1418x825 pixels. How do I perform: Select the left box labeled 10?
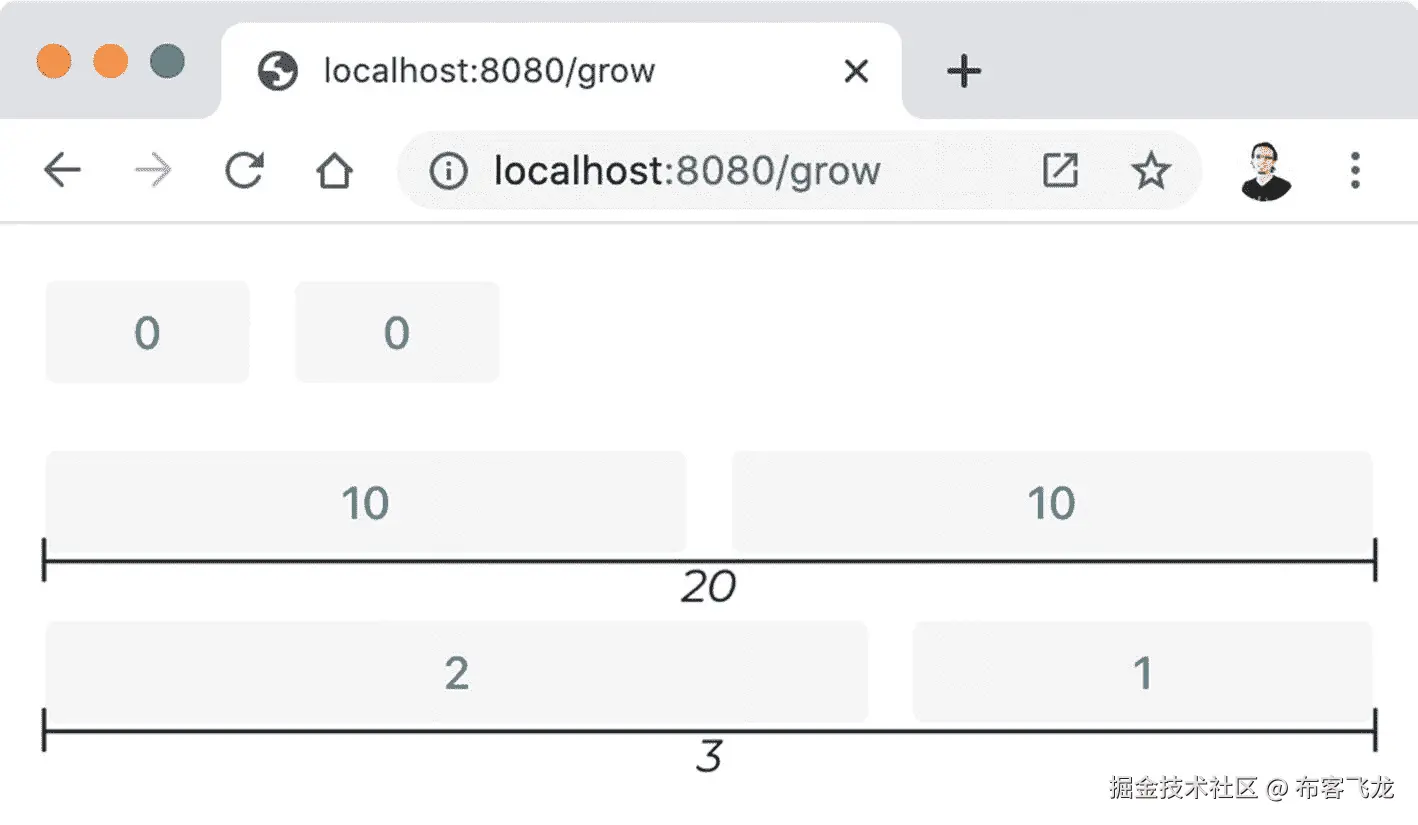pyautogui.click(x=365, y=502)
